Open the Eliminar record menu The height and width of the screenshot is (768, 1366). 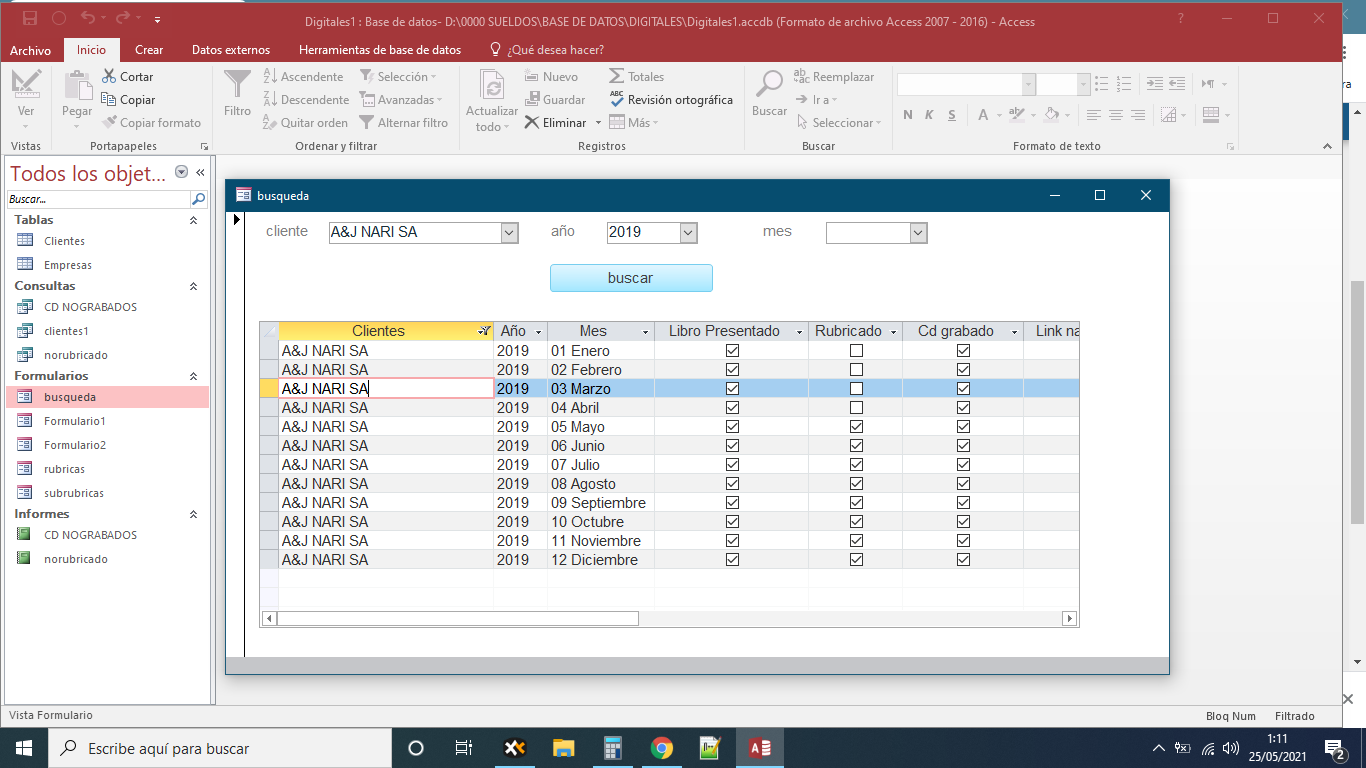coord(598,123)
